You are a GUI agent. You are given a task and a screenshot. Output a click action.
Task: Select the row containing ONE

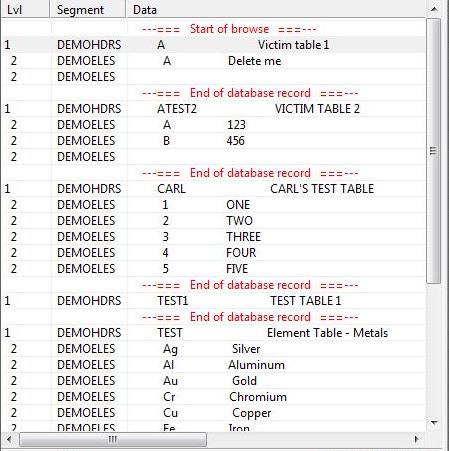click(213, 205)
